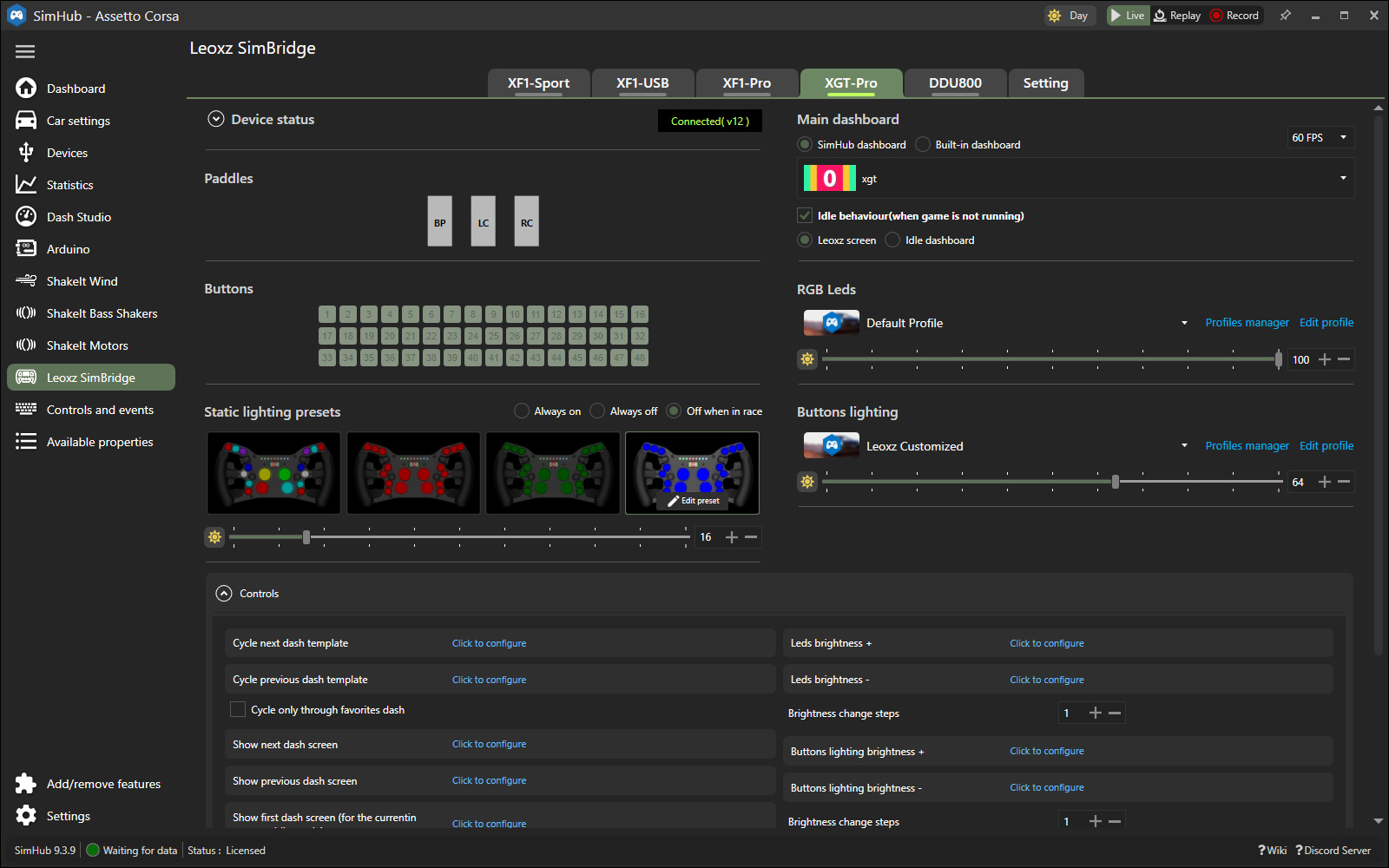Screen dimensions: 1389x868
Task: Click the Buttons lighting brightness slider handle
Action: point(1116,482)
